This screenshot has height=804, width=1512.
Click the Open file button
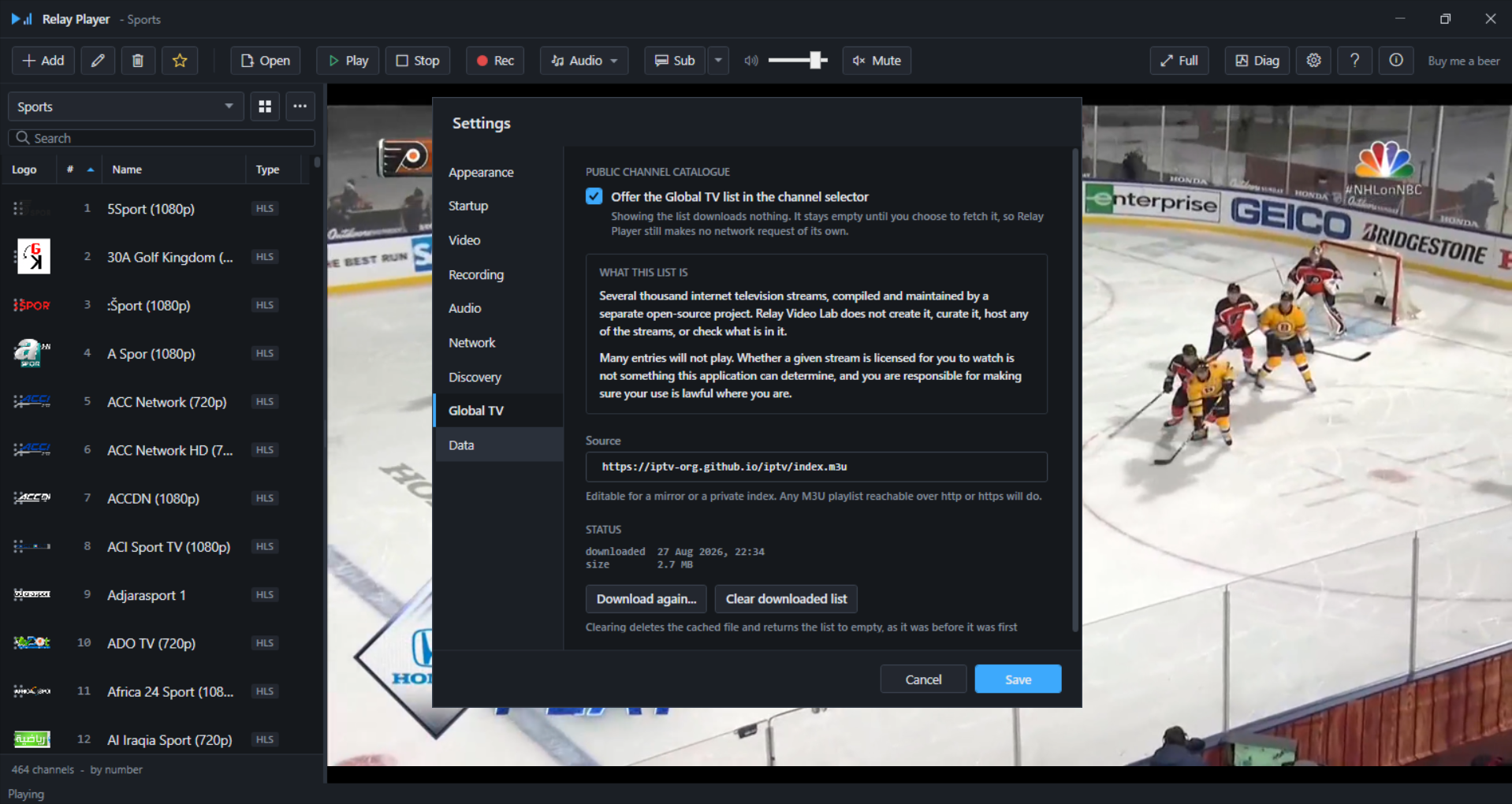pos(266,61)
